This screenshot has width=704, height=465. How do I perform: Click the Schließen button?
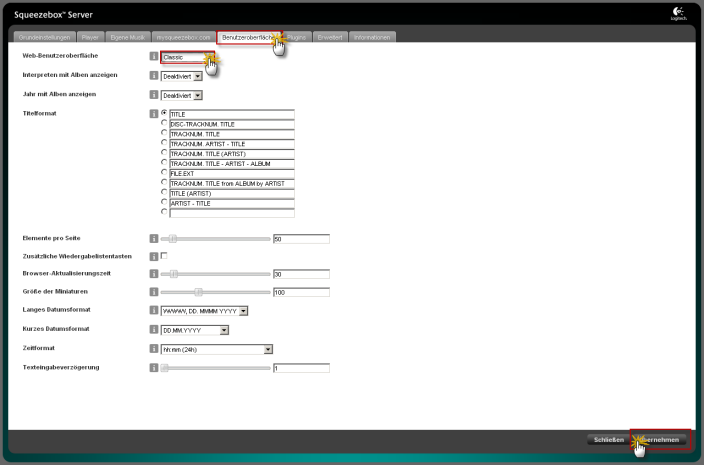tap(609, 440)
